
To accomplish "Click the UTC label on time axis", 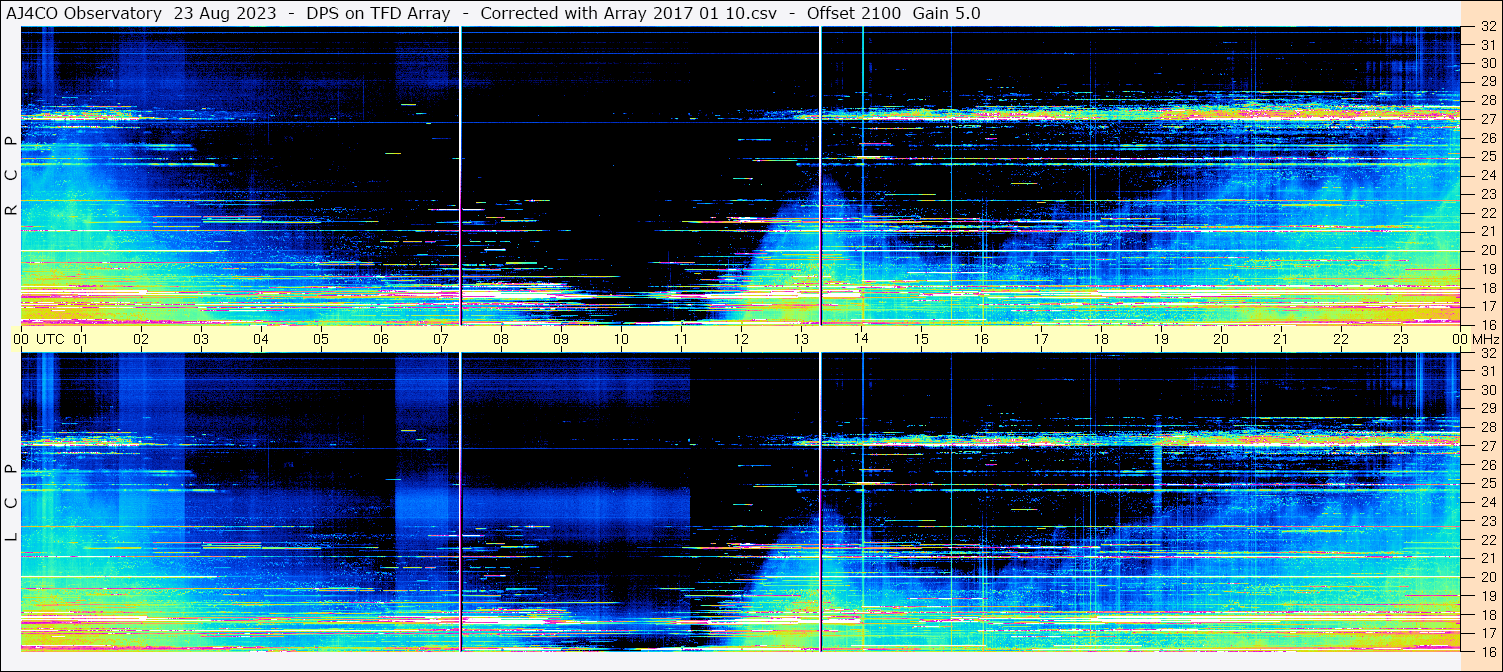I will click(50, 339).
